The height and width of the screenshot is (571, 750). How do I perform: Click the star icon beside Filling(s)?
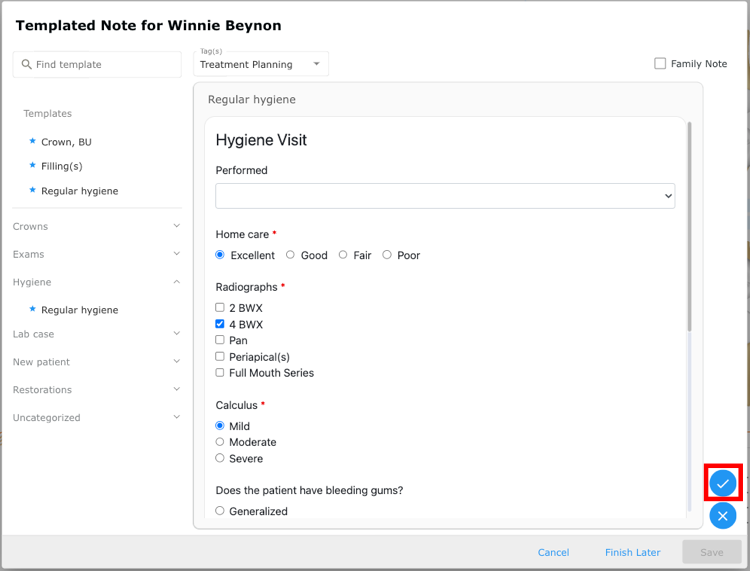pos(33,165)
